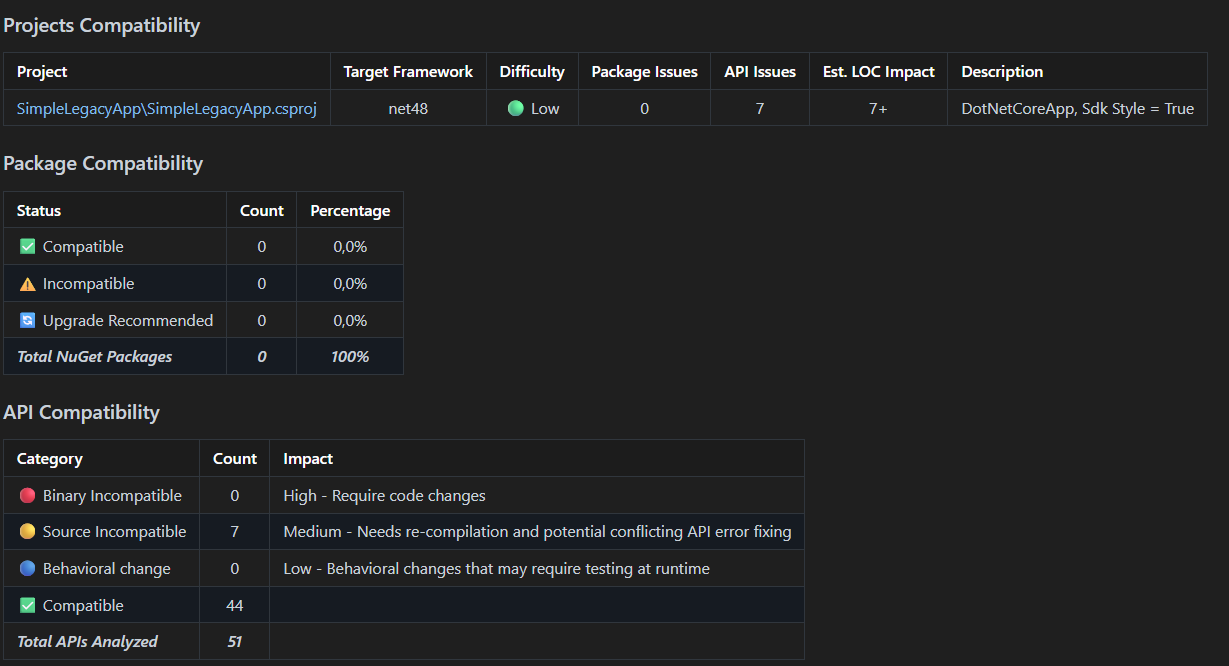1229x666 pixels.
Task: Click the Difficulty column header
Action: click(532, 72)
